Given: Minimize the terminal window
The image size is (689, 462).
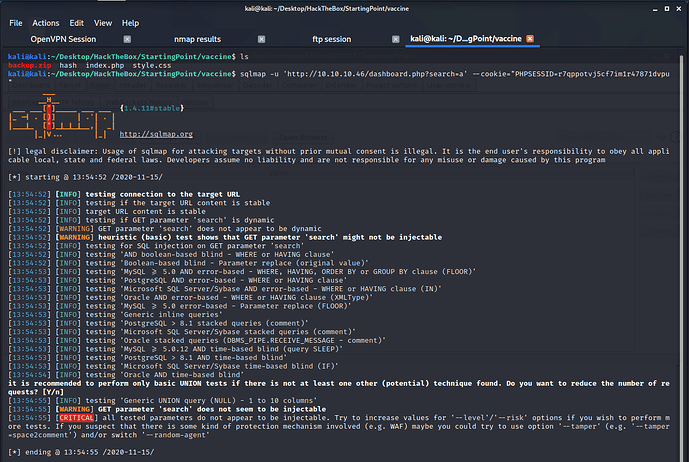Looking at the screenshot, I should [655, 9].
